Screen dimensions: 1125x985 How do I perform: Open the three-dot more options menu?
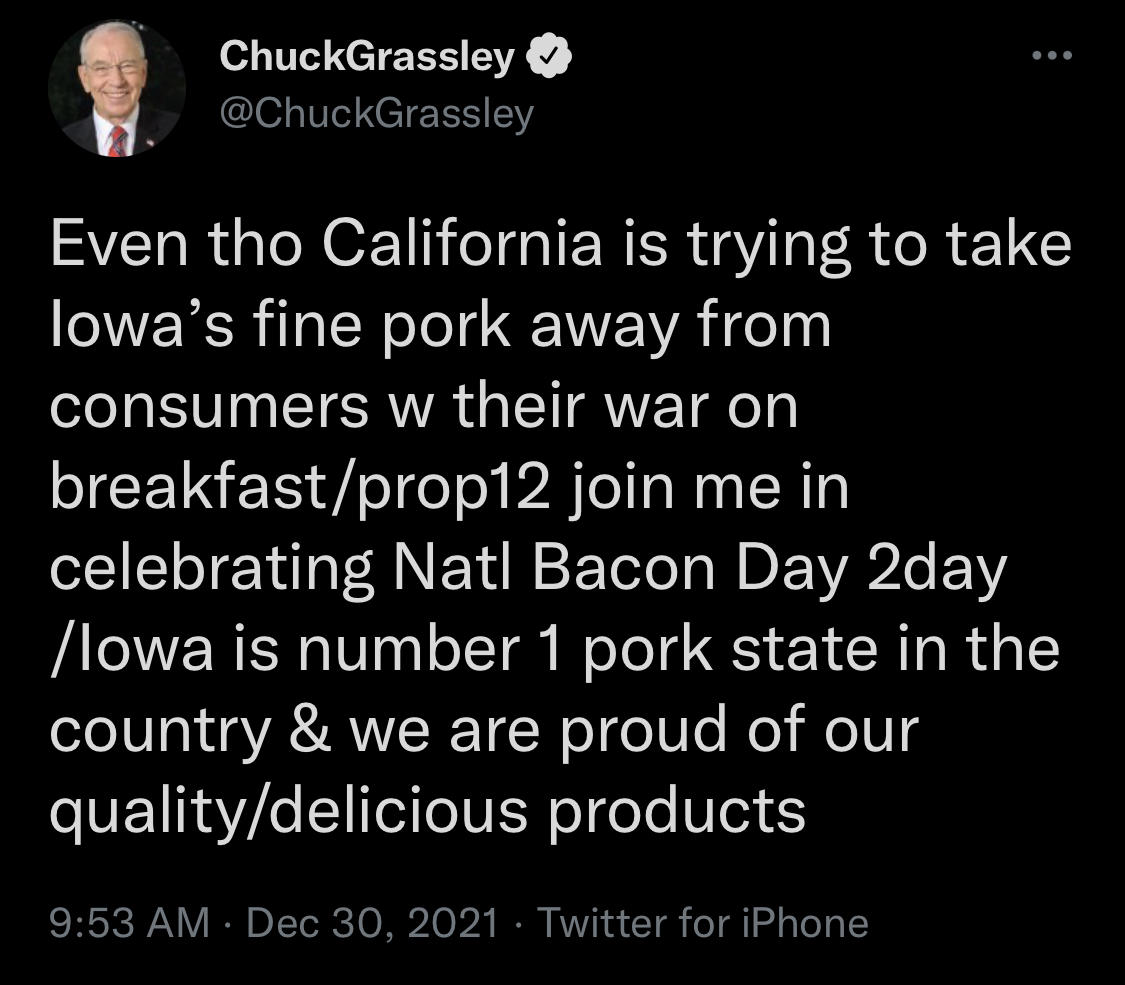1052,56
